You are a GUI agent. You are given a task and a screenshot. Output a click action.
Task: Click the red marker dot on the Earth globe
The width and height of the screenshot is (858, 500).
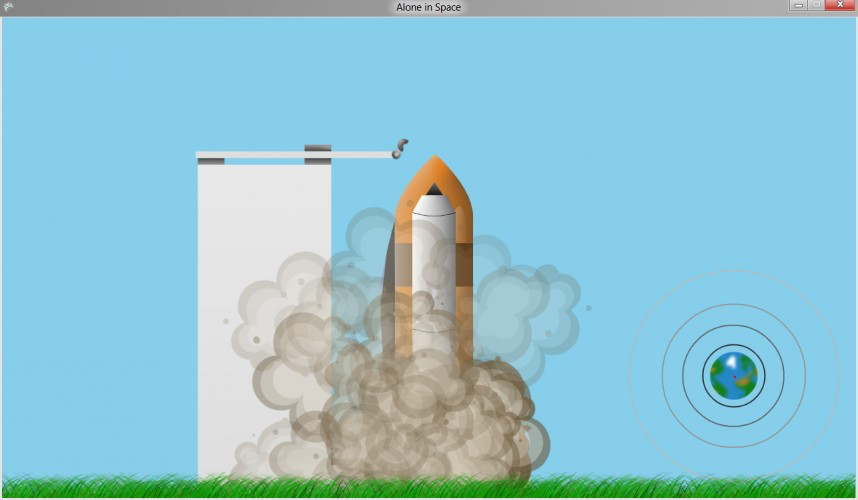click(x=734, y=377)
